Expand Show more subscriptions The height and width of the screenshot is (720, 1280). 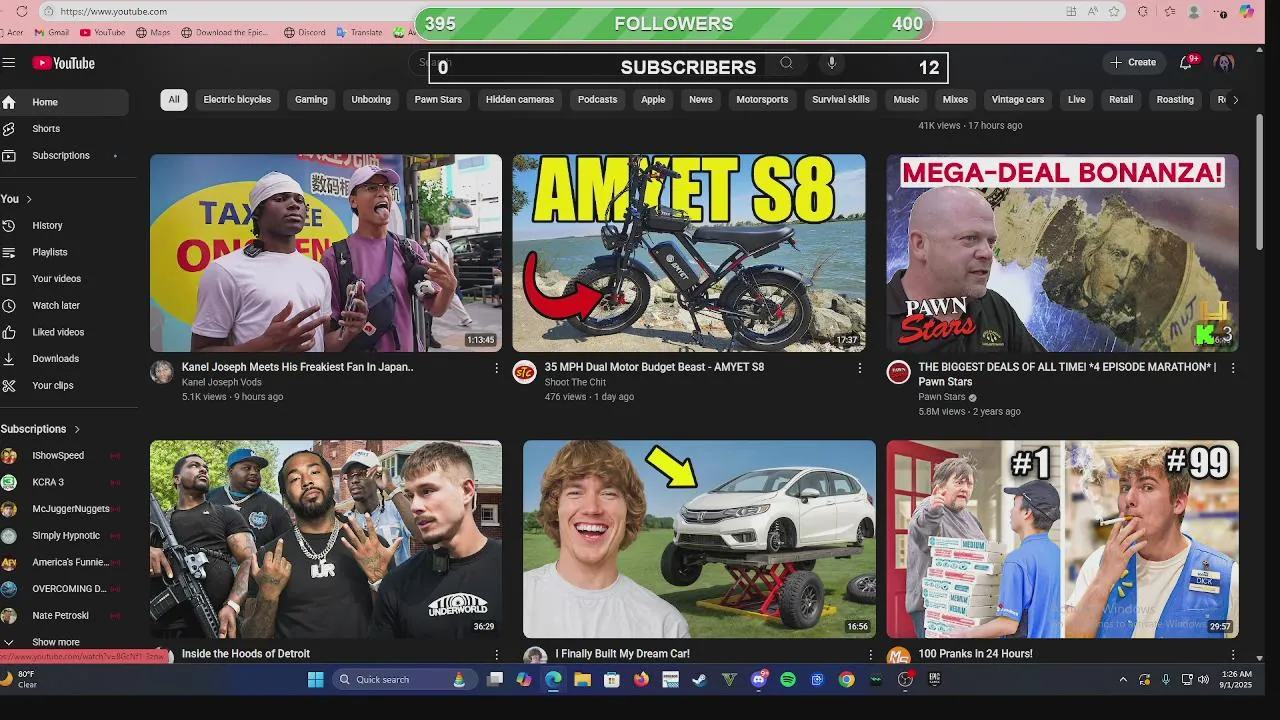click(x=55, y=642)
